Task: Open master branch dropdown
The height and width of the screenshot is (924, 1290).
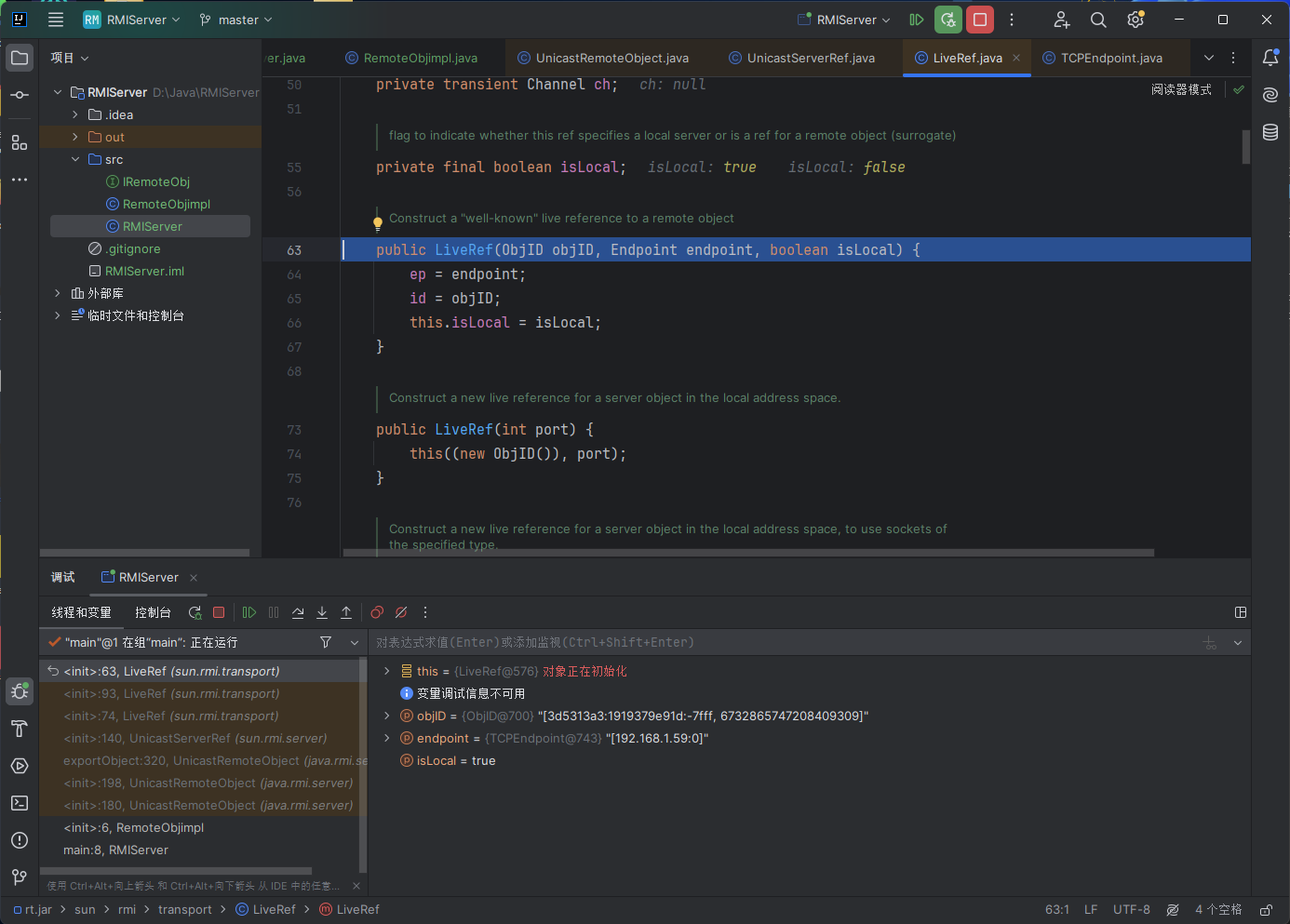Action: (236, 20)
